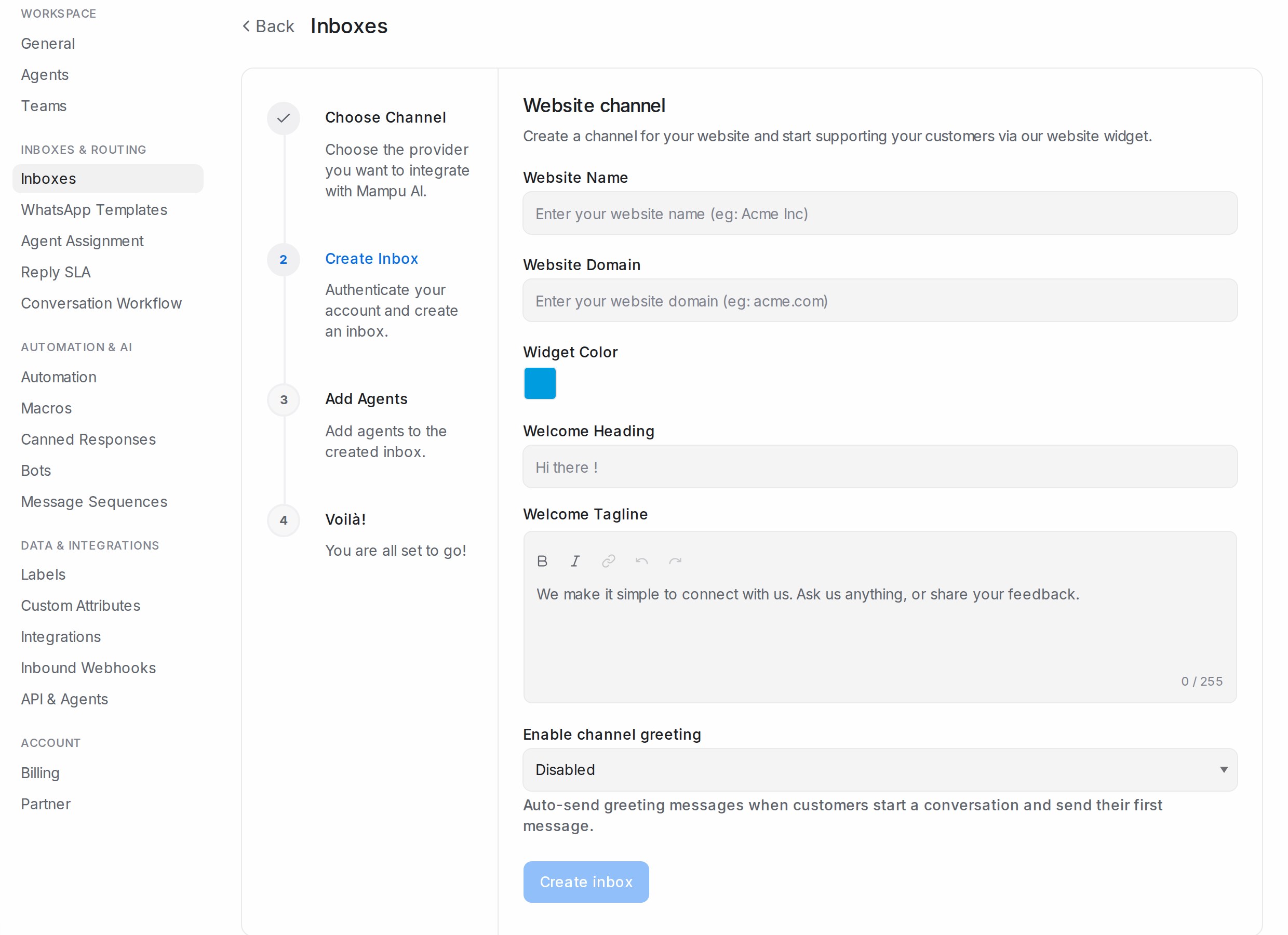Open General workspace settings
This screenshot has height=935, width=1288.
[x=48, y=44]
